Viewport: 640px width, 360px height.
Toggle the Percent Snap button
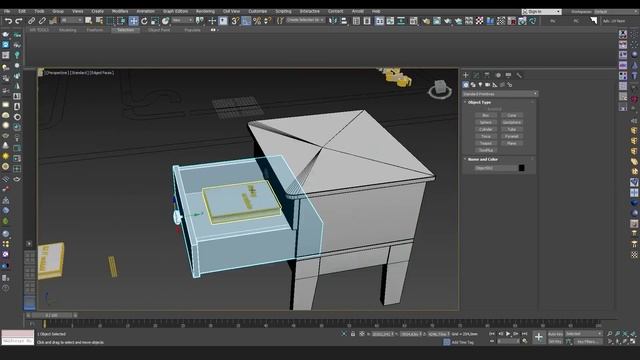(x=257, y=21)
